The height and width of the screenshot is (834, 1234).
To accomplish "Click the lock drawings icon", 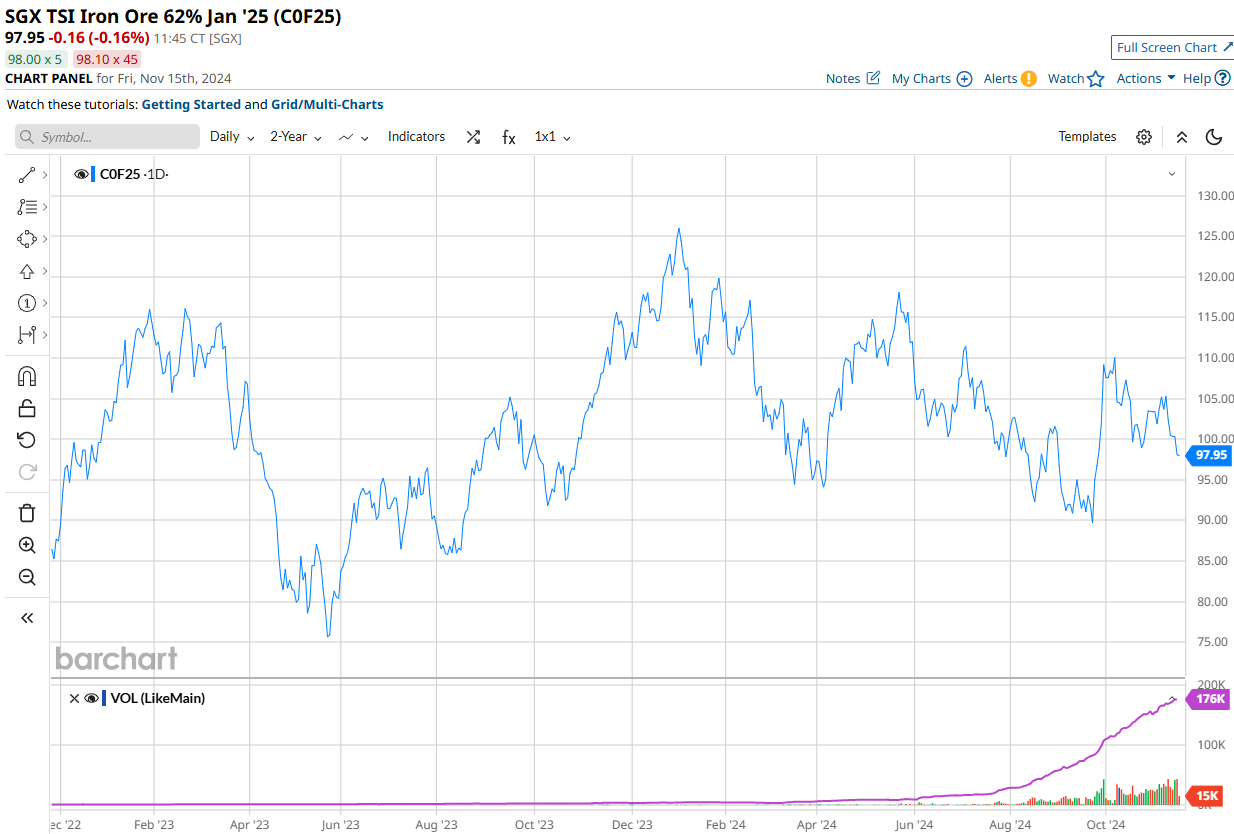I will [x=27, y=408].
